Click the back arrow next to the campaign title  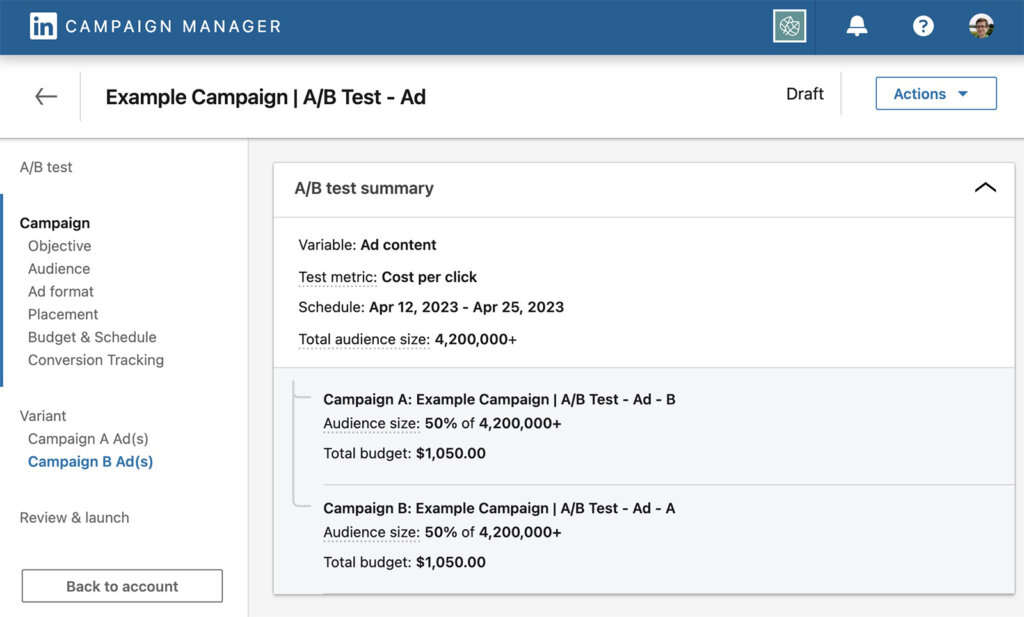coord(45,96)
